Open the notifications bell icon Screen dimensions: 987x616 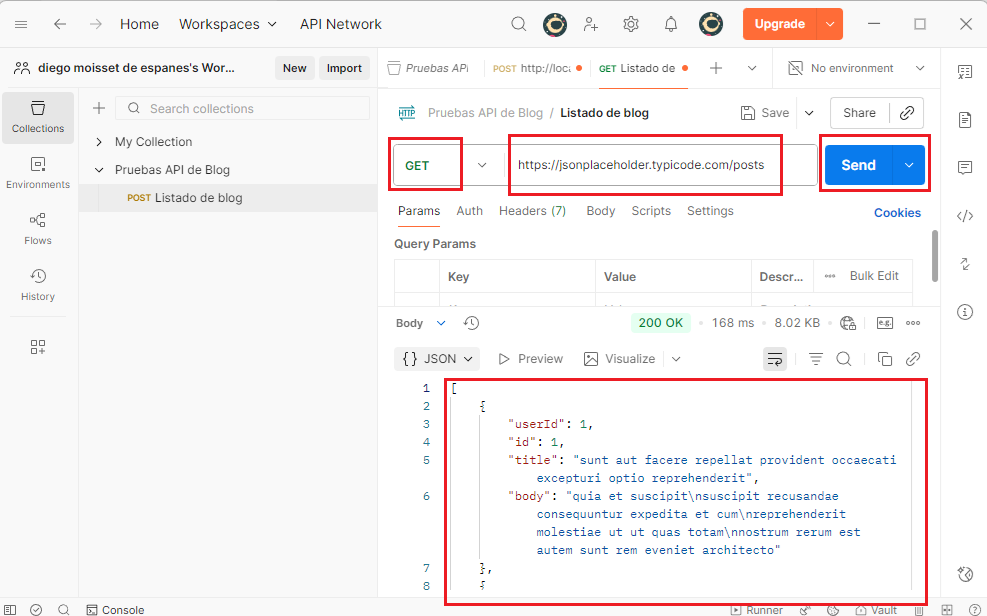(671, 24)
